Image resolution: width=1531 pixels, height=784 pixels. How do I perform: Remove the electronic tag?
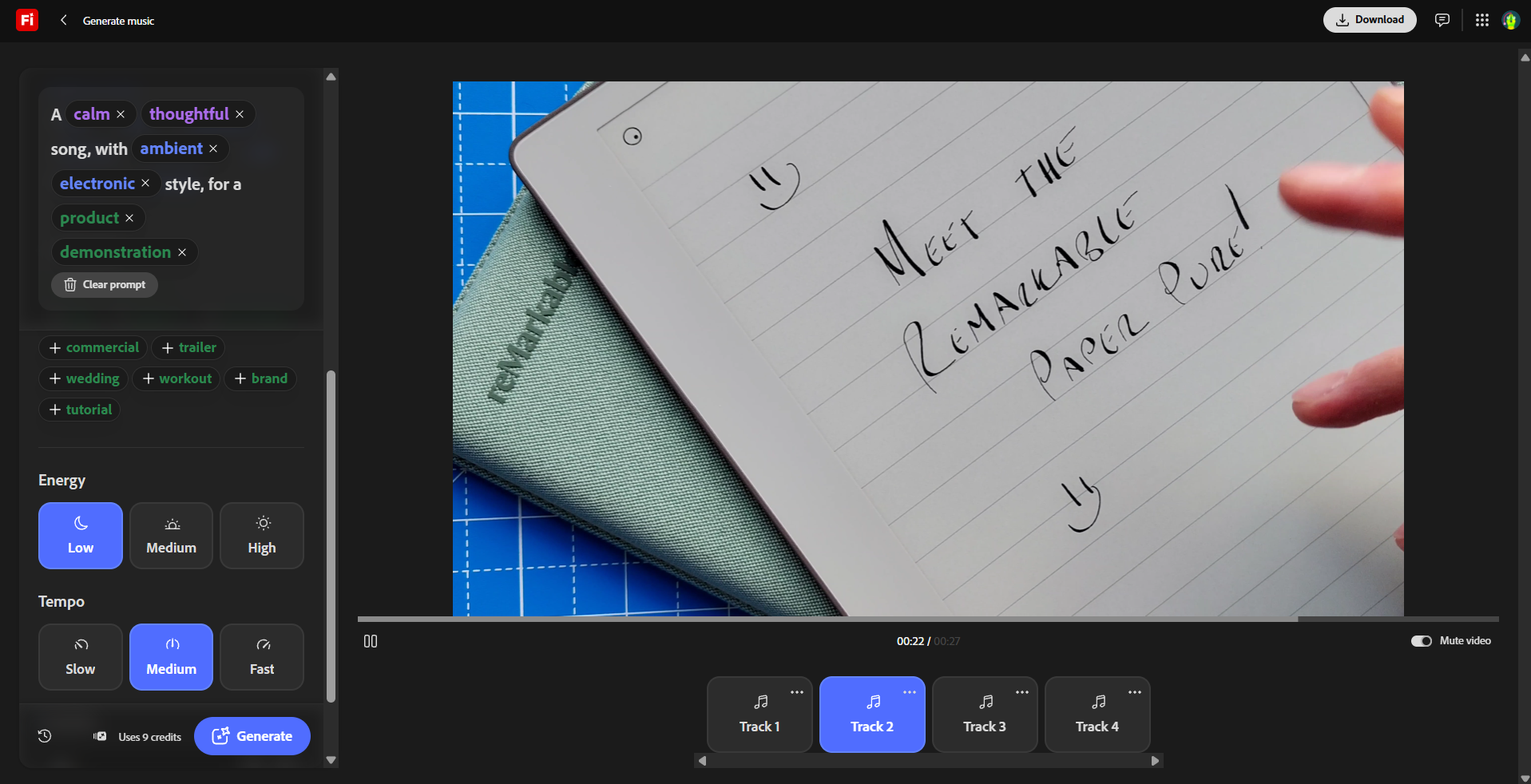pyautogui.click(x=145, y=183)
